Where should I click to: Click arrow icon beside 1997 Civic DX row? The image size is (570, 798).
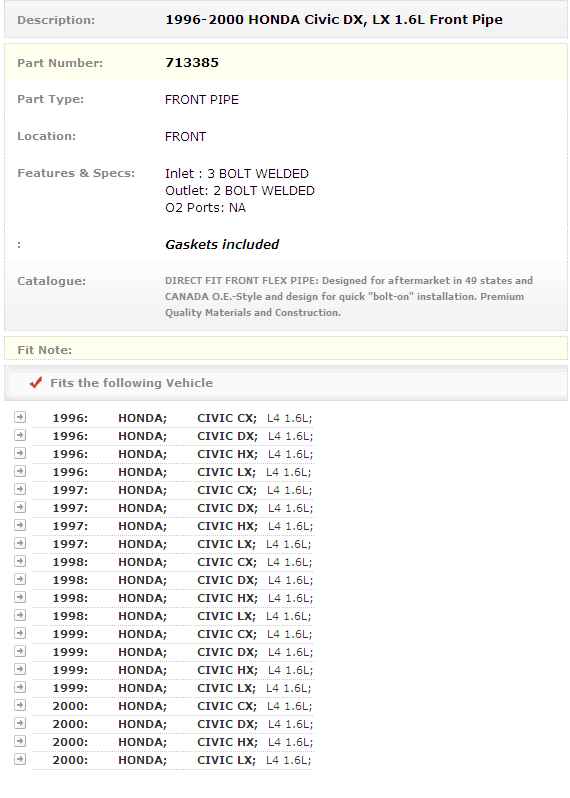[20, 507]
